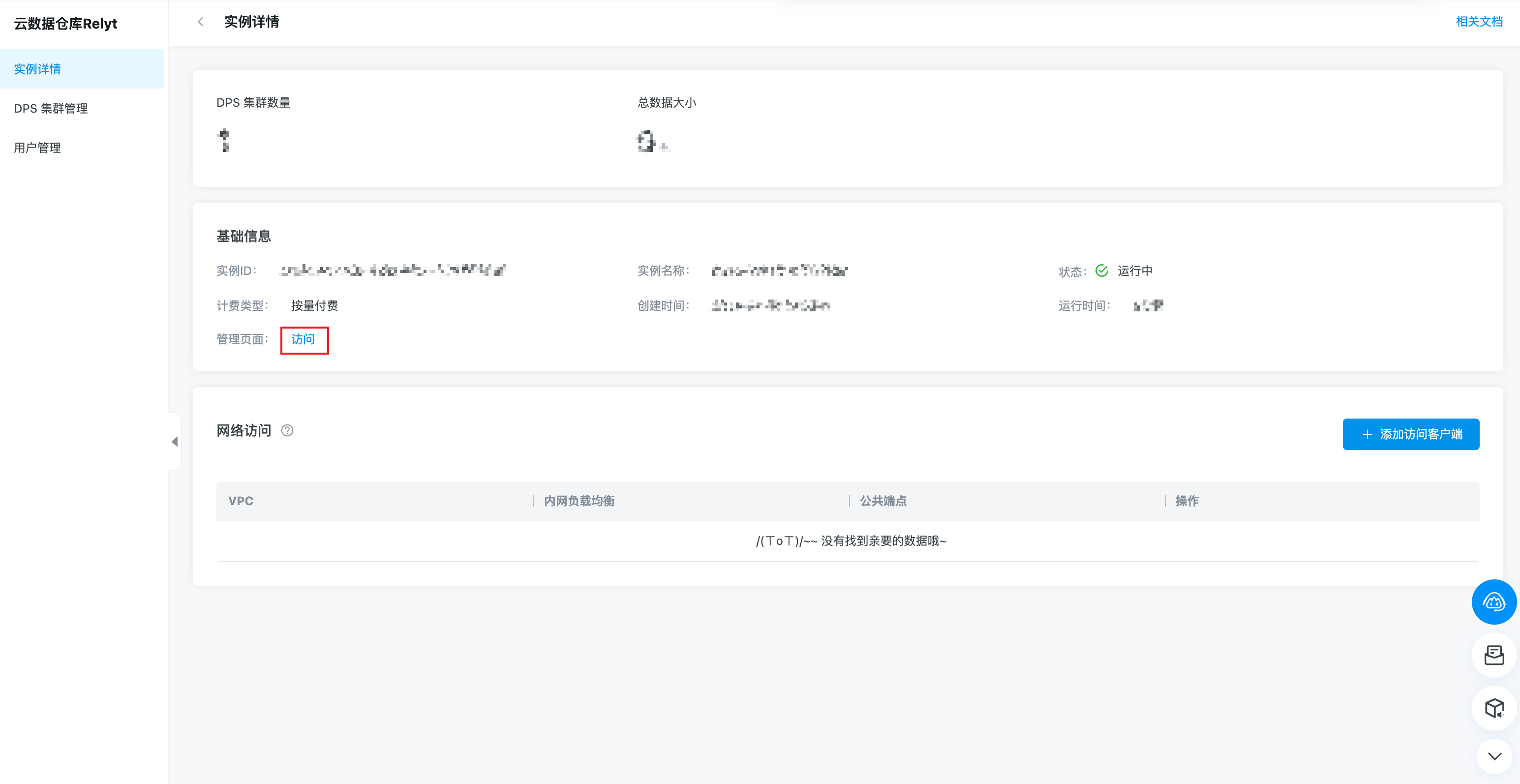Click the VPC column header
This screenshot has width=1520, height=784.
241,501
